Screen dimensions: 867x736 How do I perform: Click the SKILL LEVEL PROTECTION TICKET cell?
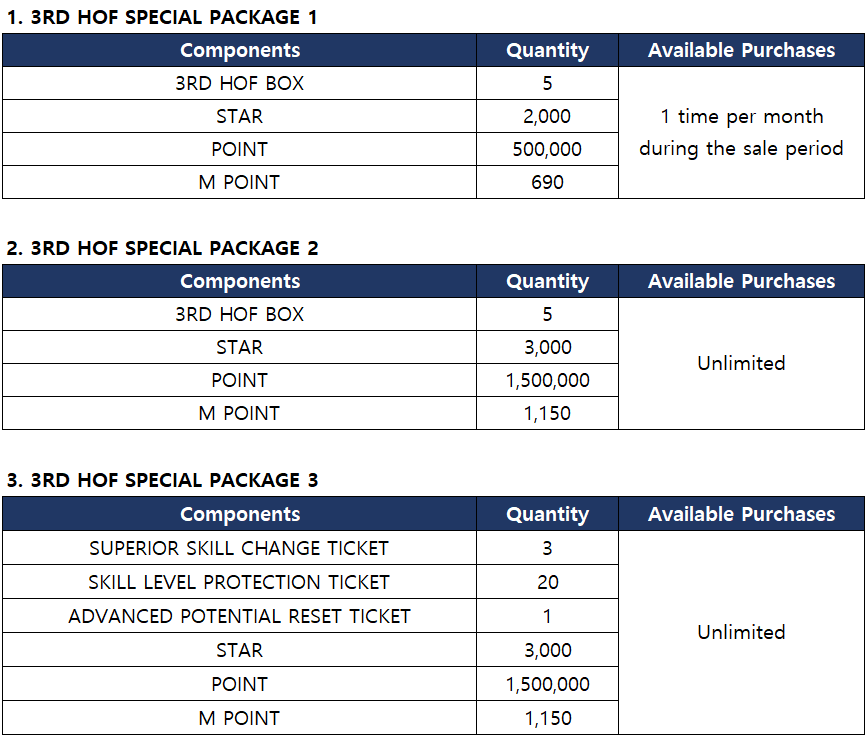(239, 582)
